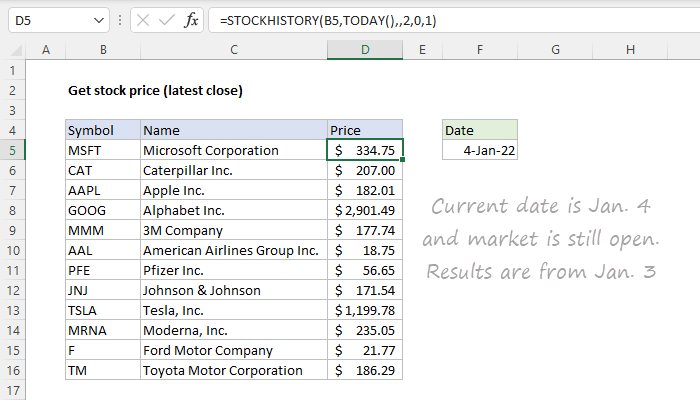The height and width of the screenshot is (400, 700).
Task: Click the 'Price' header cell
Action: coord(365,130)
